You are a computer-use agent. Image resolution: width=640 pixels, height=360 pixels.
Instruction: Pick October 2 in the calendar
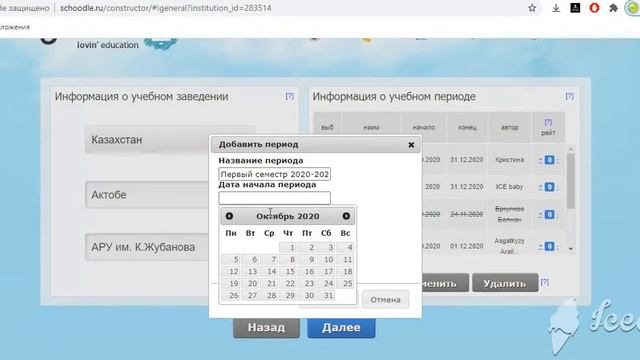pyautogui.click(x=307, y=247)
